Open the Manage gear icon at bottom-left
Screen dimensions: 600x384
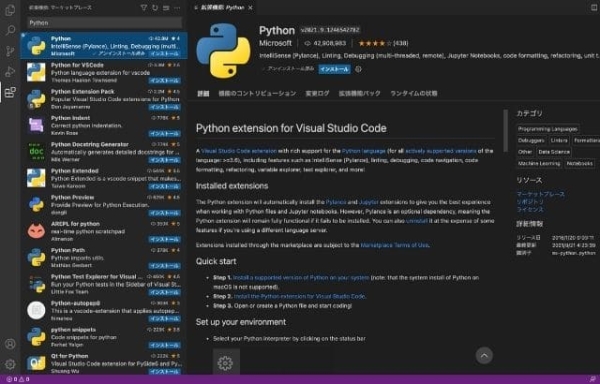point(10,364)
